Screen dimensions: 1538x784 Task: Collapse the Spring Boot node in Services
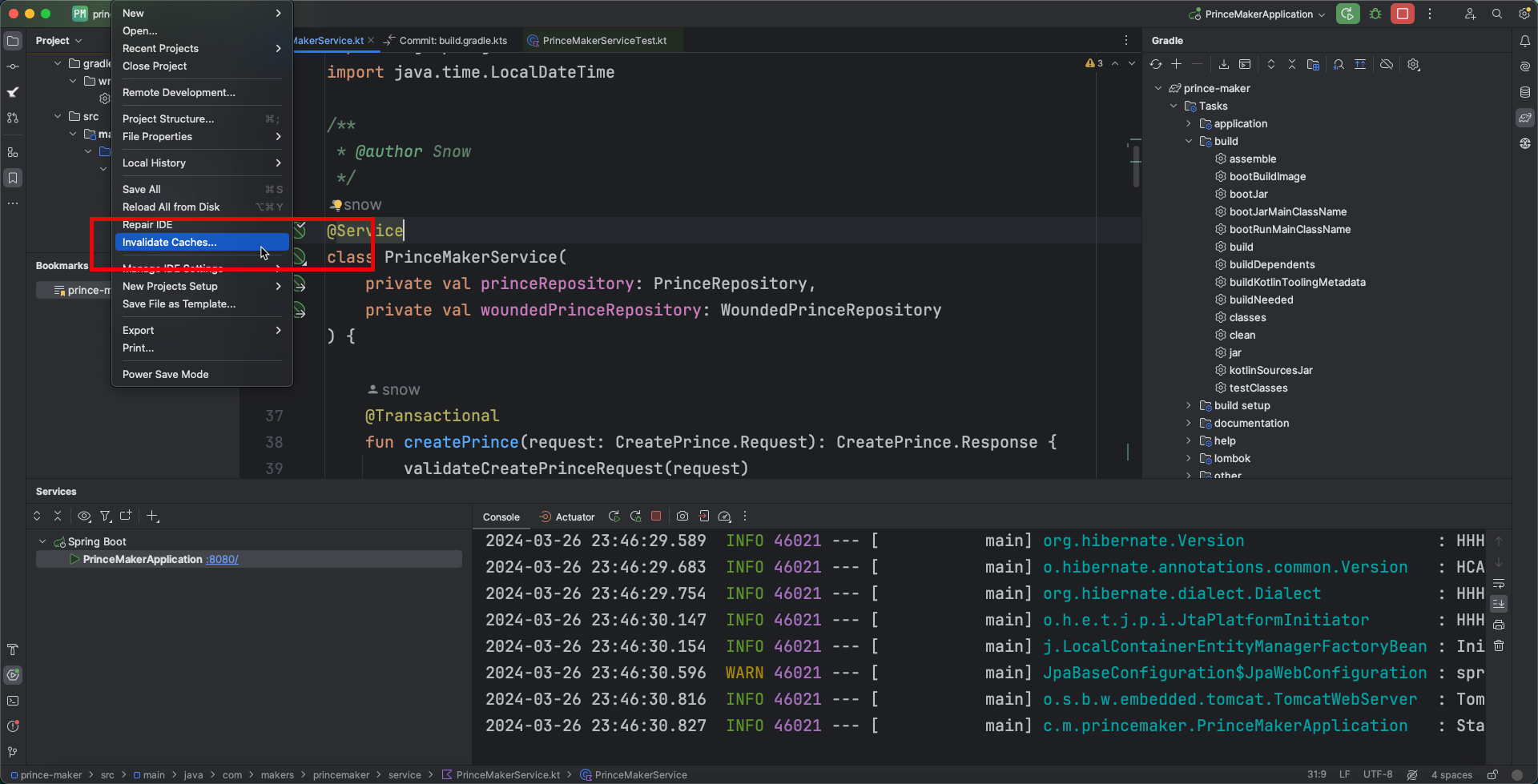click(x=42, y=541)
